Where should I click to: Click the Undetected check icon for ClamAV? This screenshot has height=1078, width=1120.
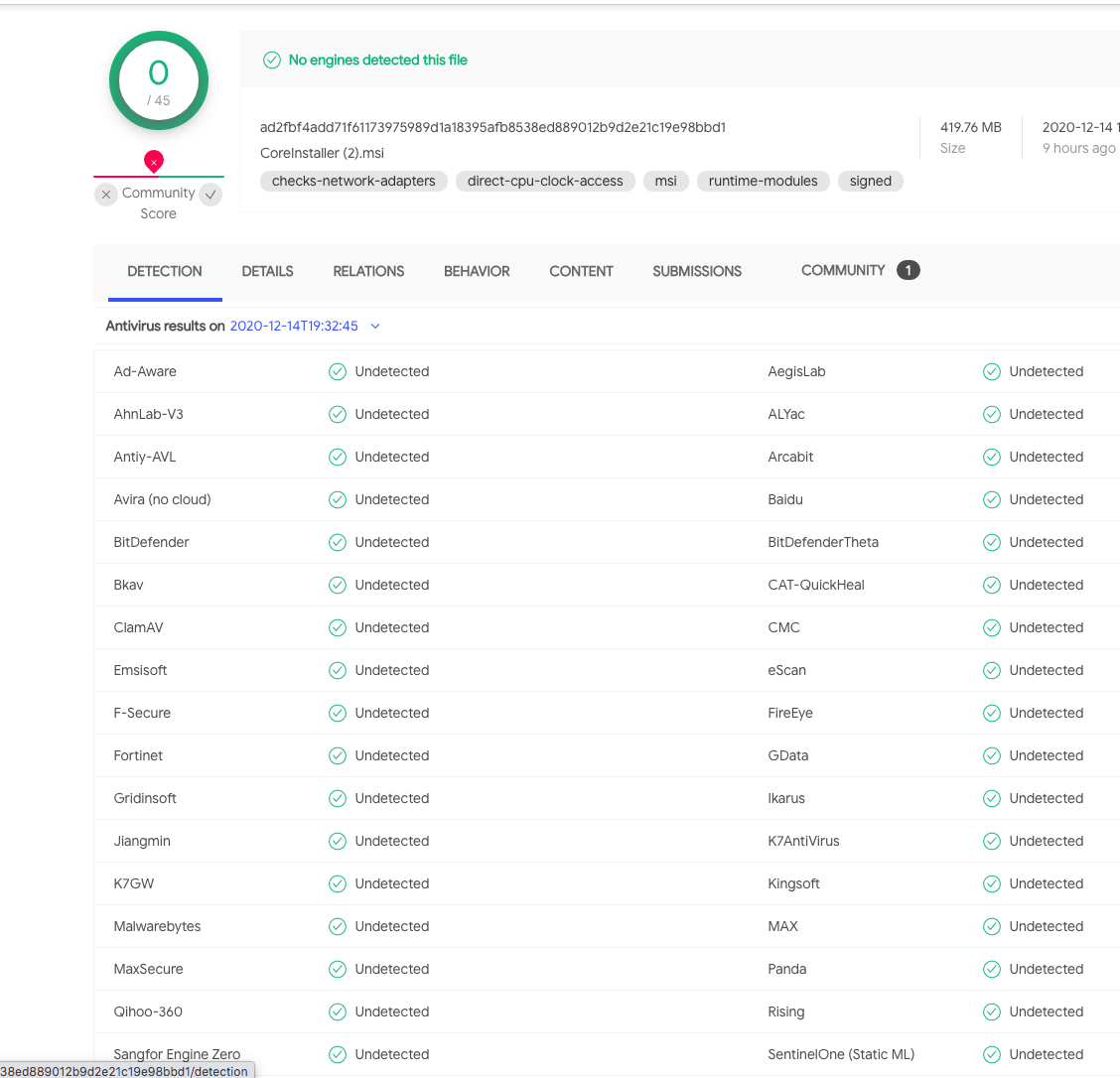[x=338, y=627]
